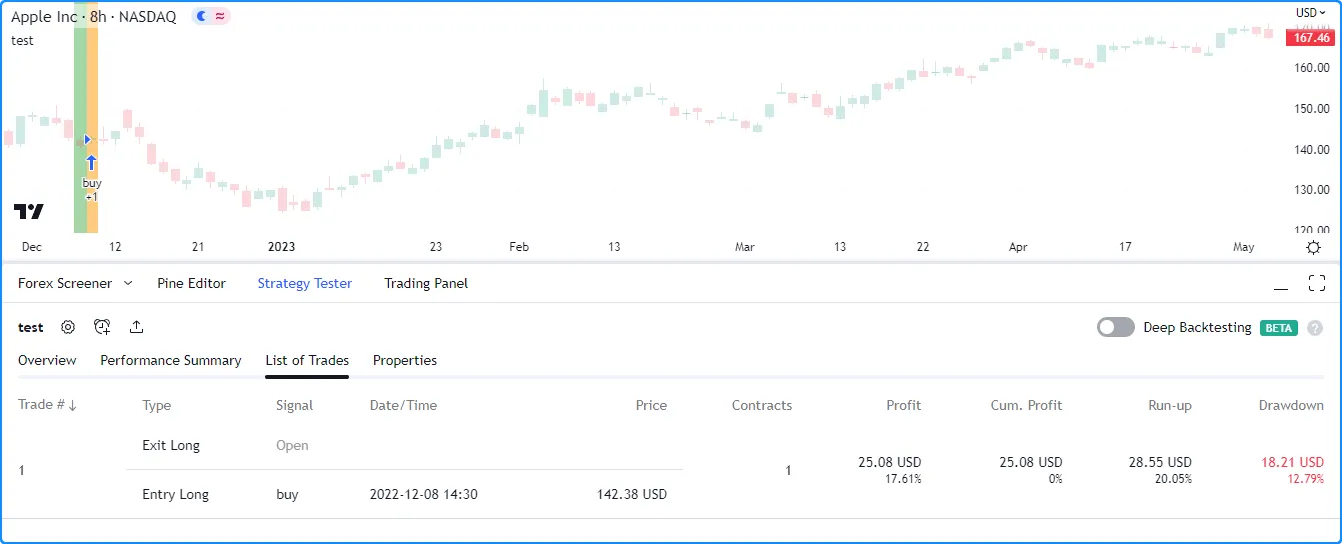The height and width of the screenshot is (544, 1342).
Task: Click the TradingView logo on the chart
Action: click(29, 211)
